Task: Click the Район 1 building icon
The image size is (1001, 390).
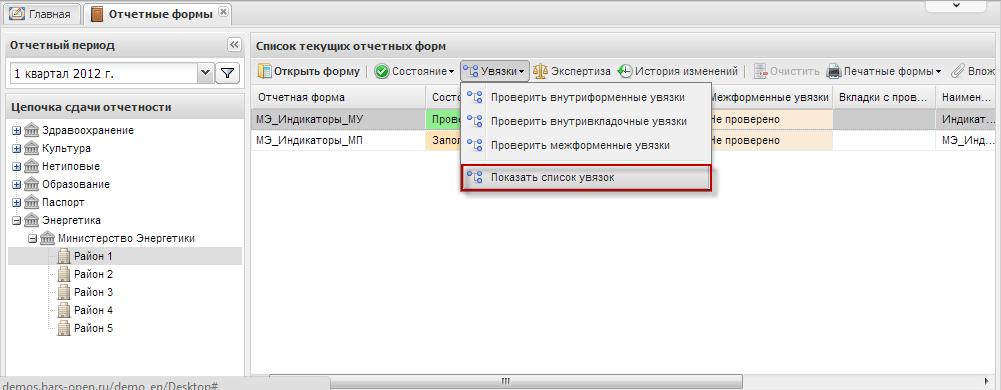Action: pyautogui.click(x=63, y=256)
